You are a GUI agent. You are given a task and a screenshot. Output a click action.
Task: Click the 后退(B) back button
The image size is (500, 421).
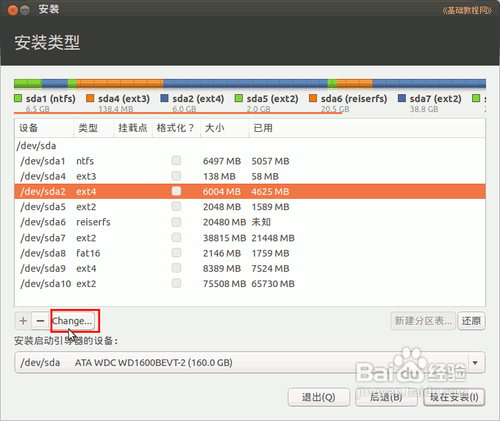[386, 397]
